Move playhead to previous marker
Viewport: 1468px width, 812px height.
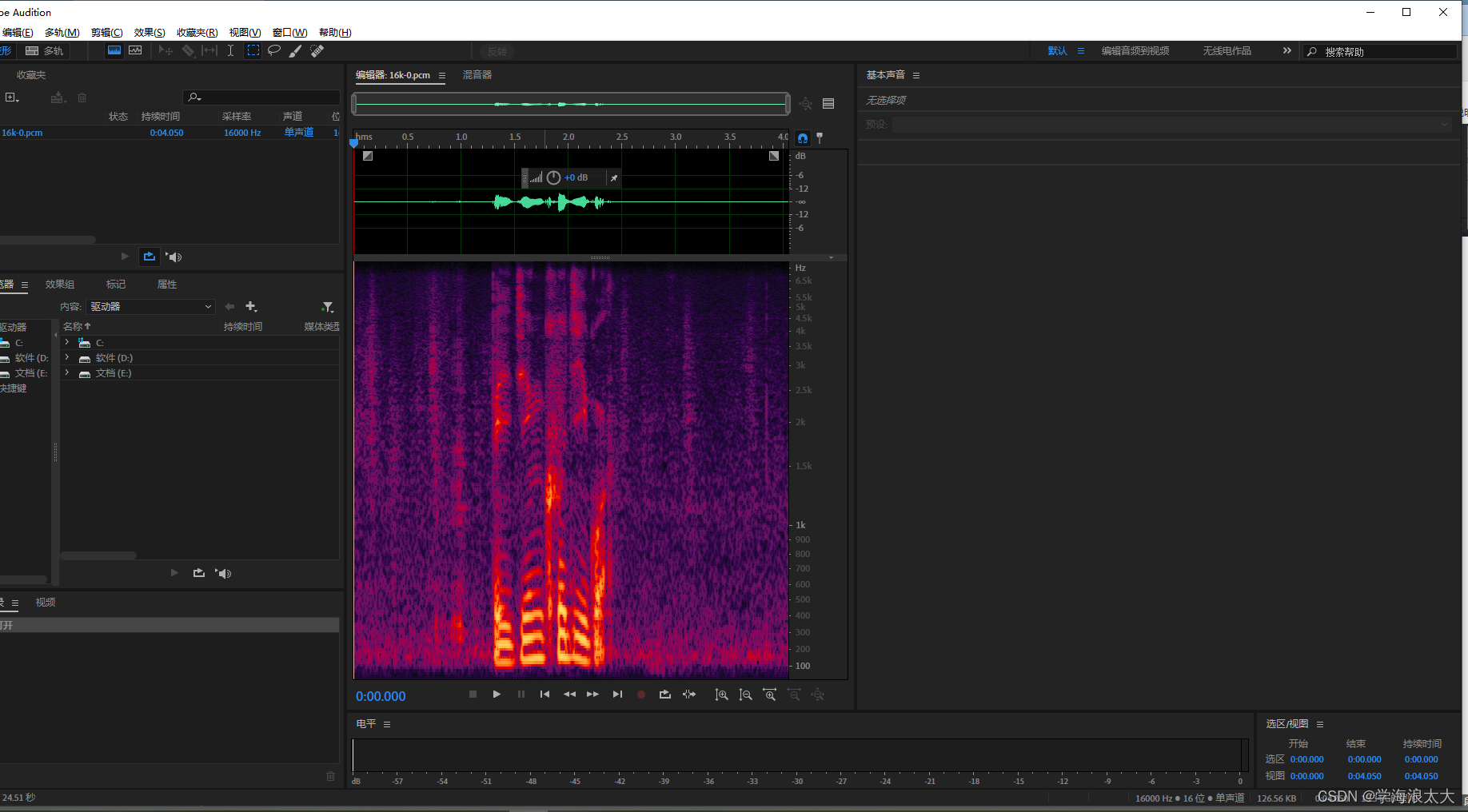(x=545, y=695)
